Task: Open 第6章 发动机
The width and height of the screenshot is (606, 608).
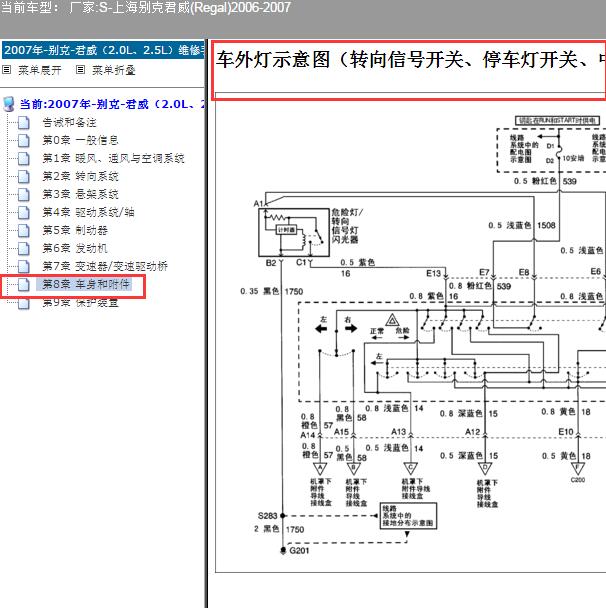Action: click(x=75, y=248)
